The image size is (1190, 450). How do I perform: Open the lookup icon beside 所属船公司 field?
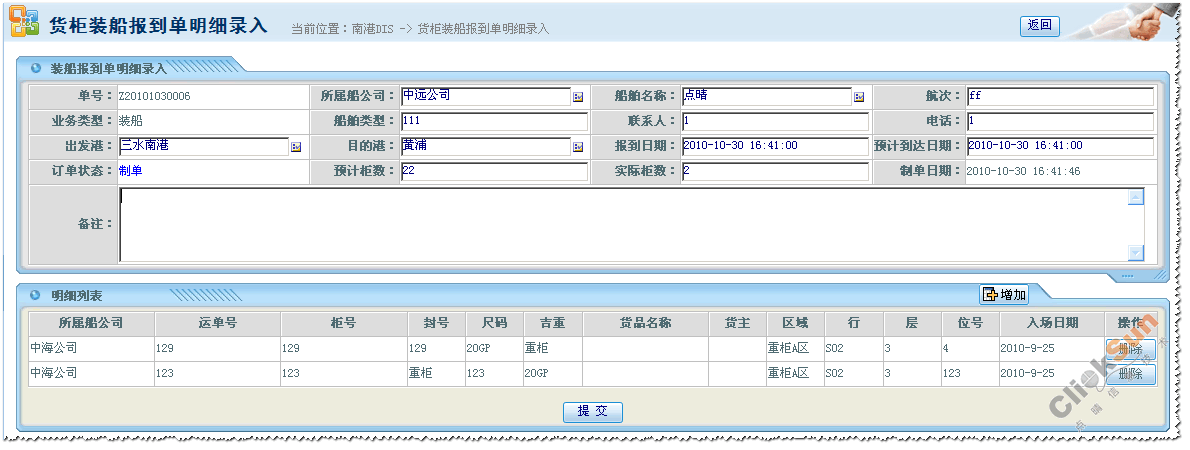coord(578,97)
